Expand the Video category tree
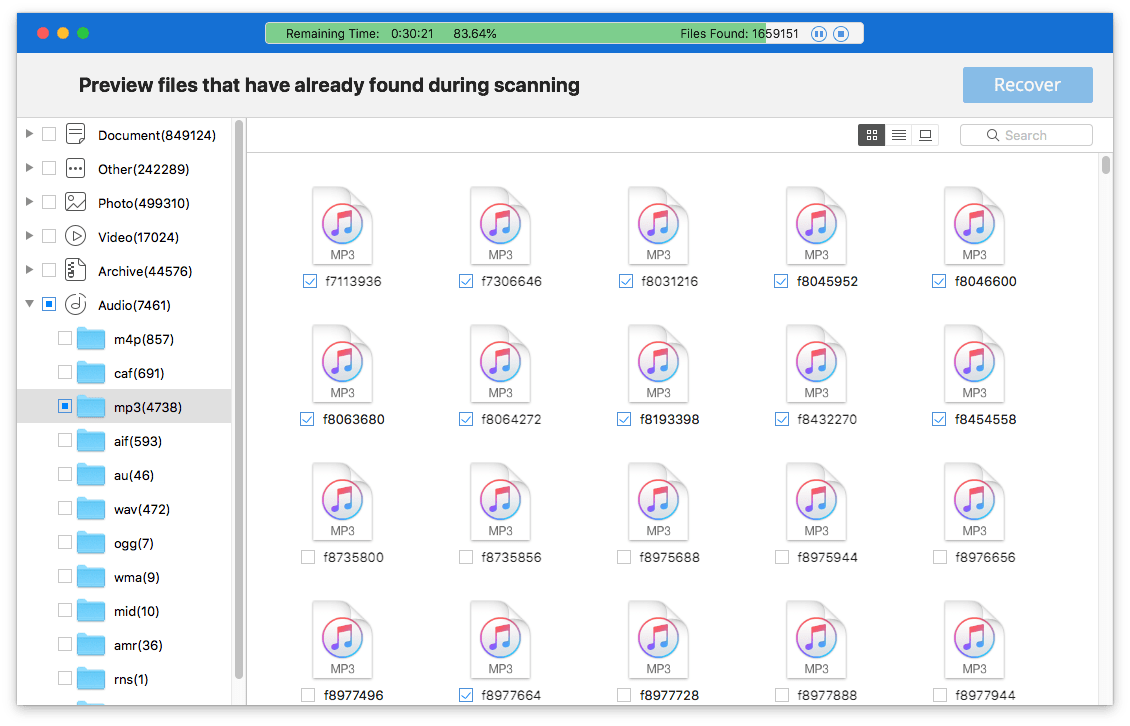Image resolution: width=1130 pixels, height=726 pixels. pyautogui.click(x=30, y=235)
